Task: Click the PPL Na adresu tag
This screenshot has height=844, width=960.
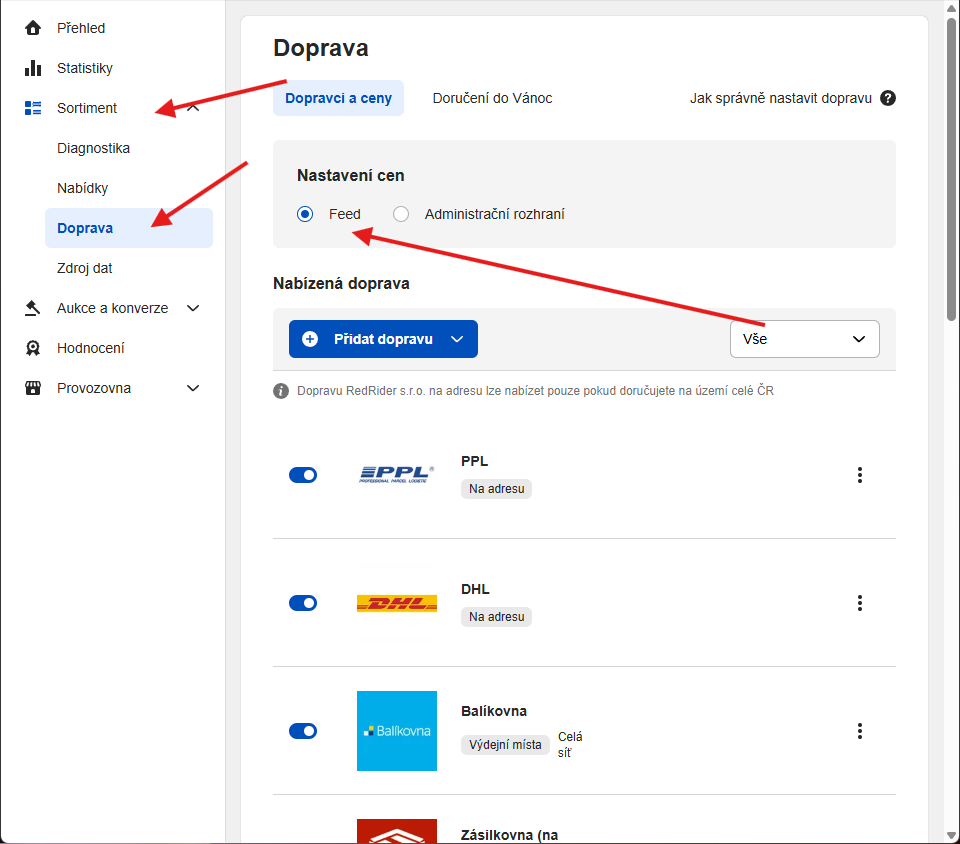Action: (497, 489)
